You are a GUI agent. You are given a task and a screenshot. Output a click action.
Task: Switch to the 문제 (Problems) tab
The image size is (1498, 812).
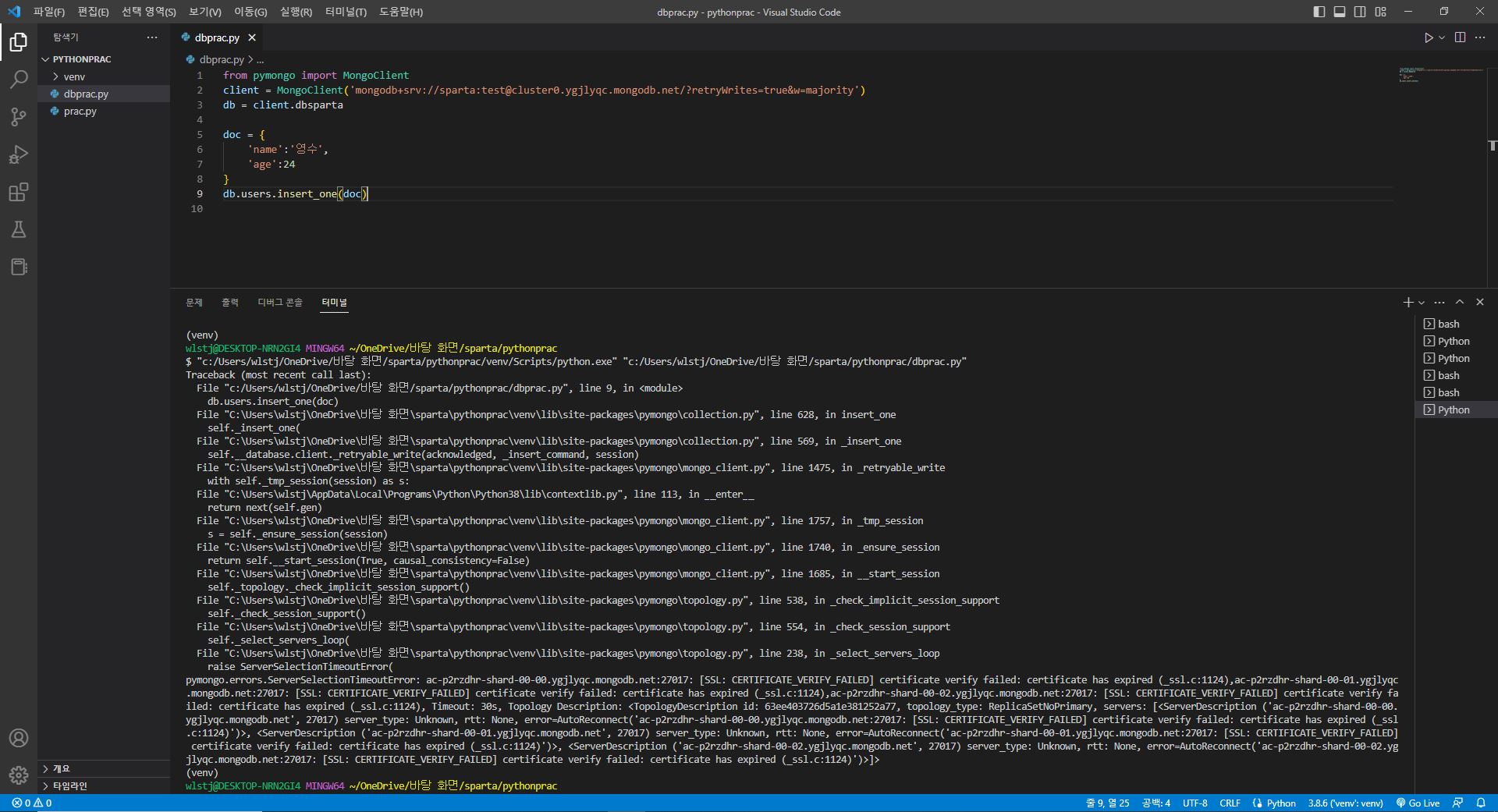[194, 302]
